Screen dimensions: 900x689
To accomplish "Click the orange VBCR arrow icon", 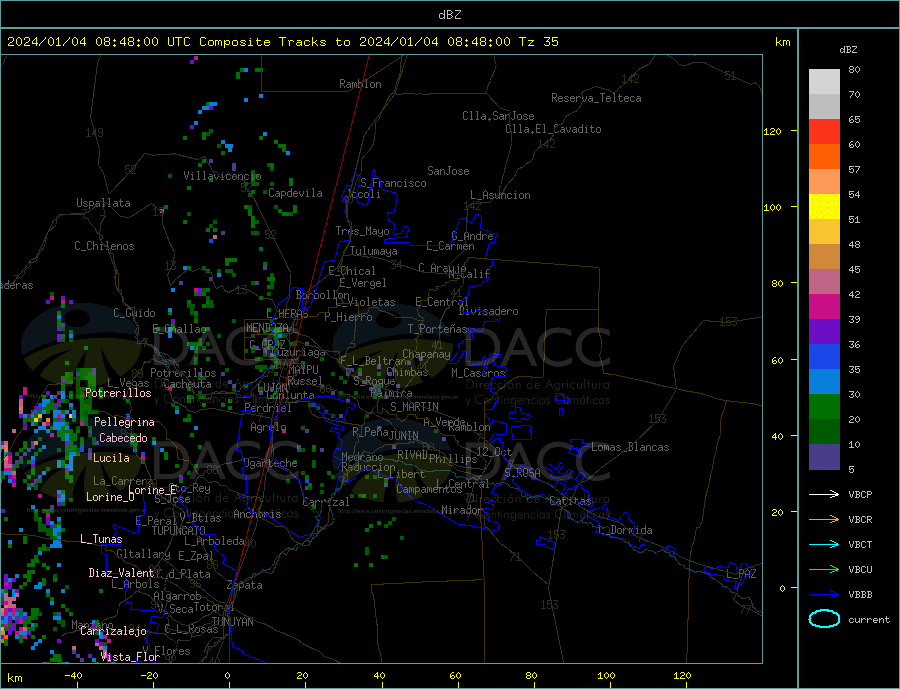I will (x=824, y=519).
